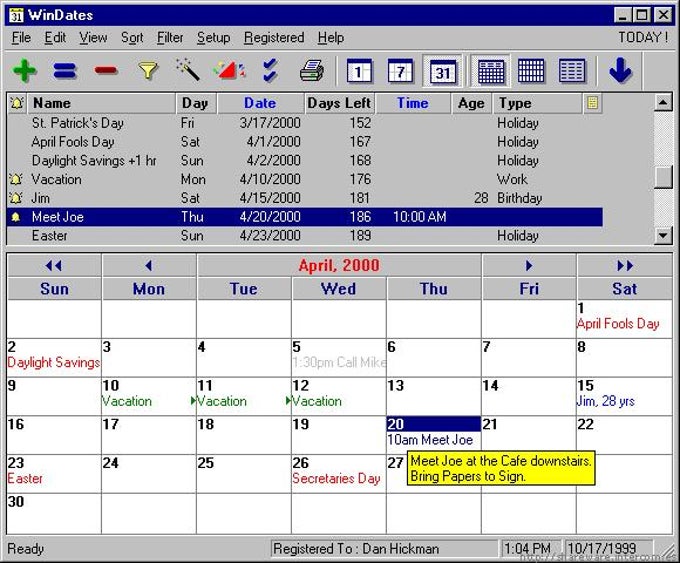Viewport: 680px width, 563px height.
Task: Sort list by Age column header
Action: (471, 103)
